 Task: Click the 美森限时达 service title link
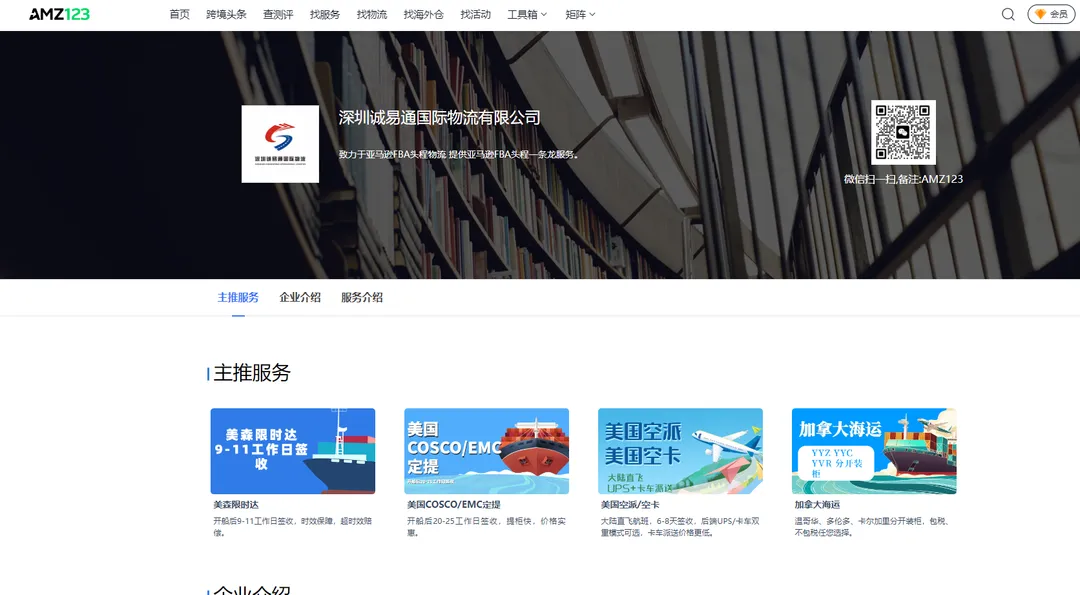pos(236,505)
